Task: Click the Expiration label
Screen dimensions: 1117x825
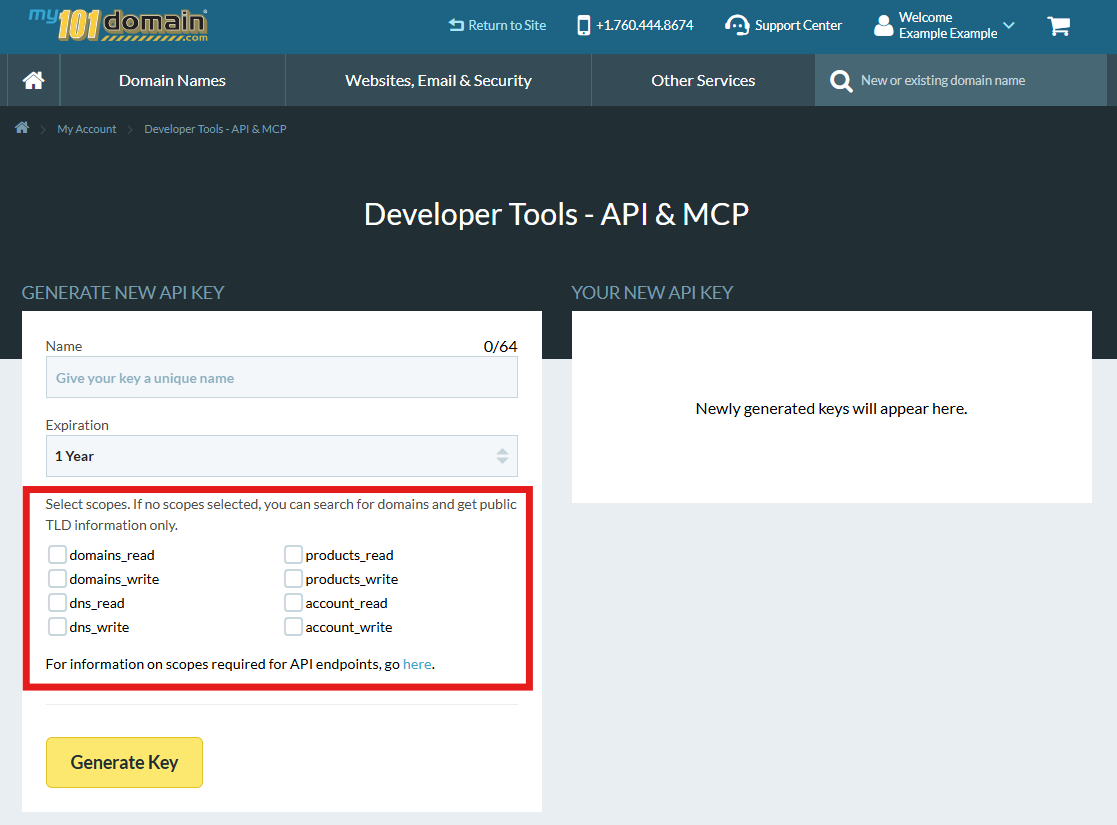Action: 77,425
